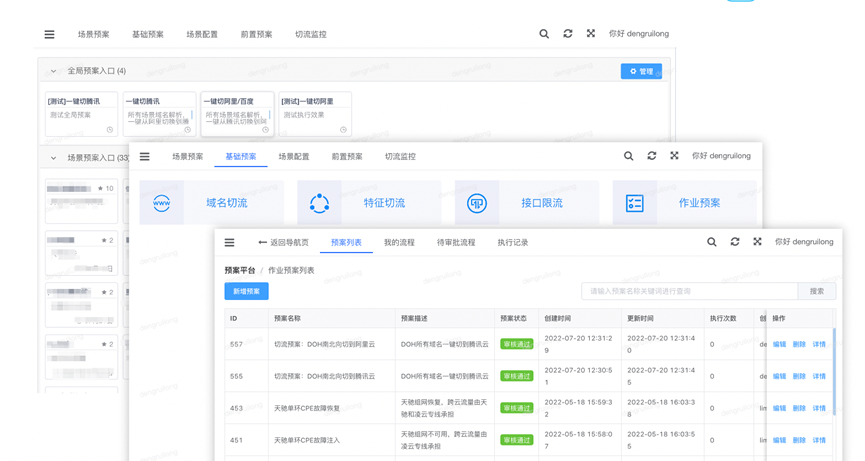
Task: Click the blue 新增预案 button
Action: 246,291
